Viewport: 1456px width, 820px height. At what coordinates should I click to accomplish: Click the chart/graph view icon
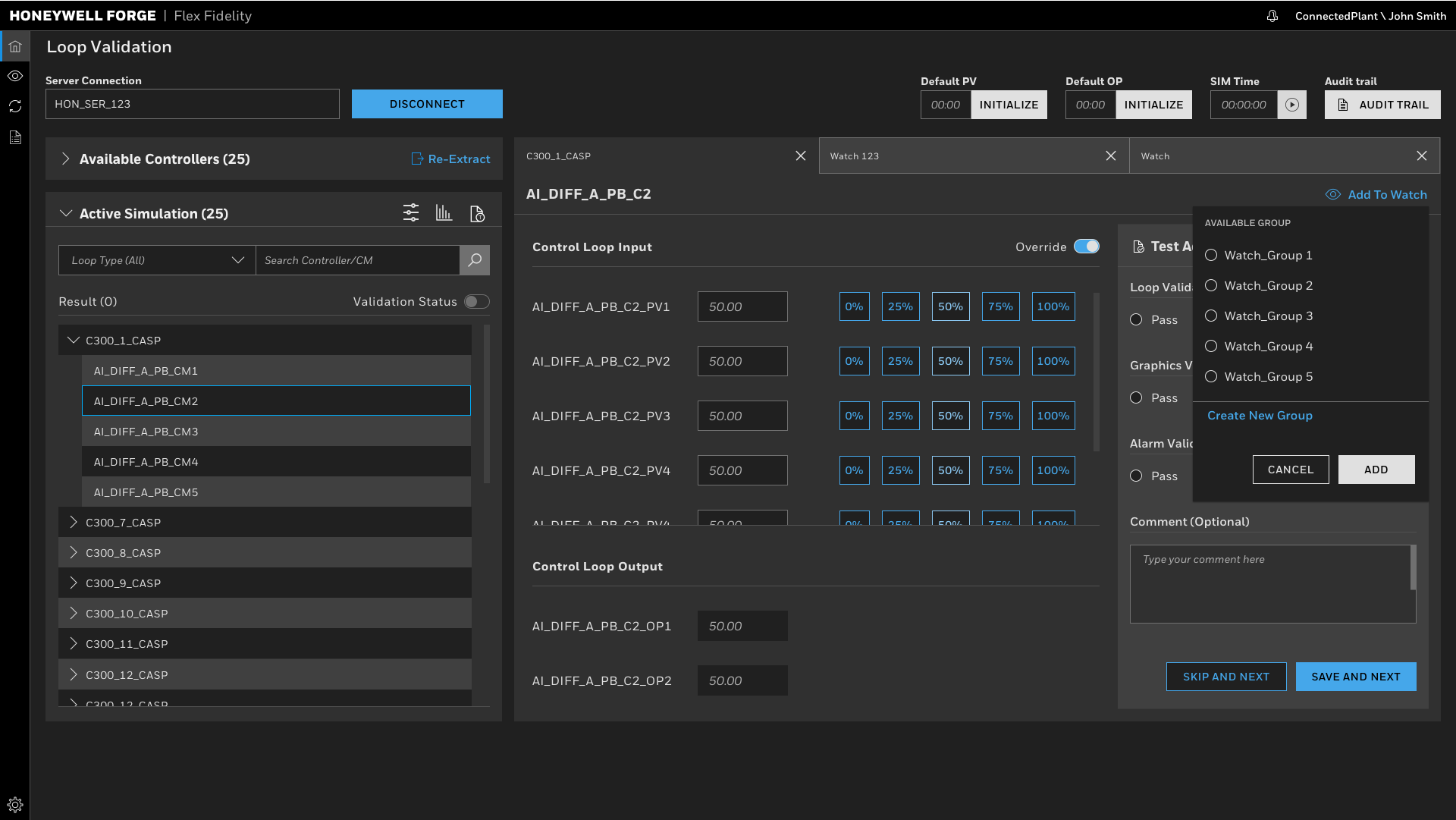tap(444, 213)
